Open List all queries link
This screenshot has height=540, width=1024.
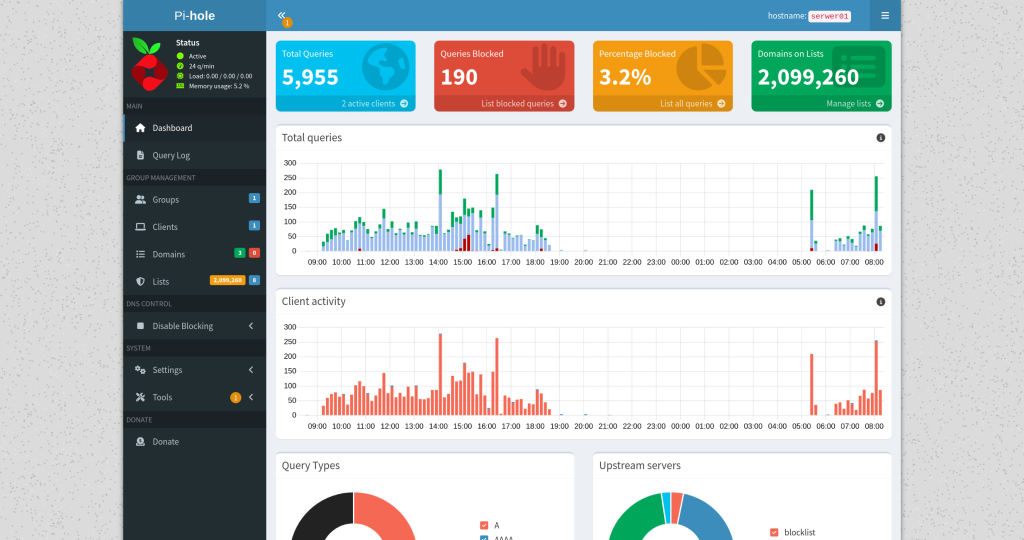pos(686,104)
